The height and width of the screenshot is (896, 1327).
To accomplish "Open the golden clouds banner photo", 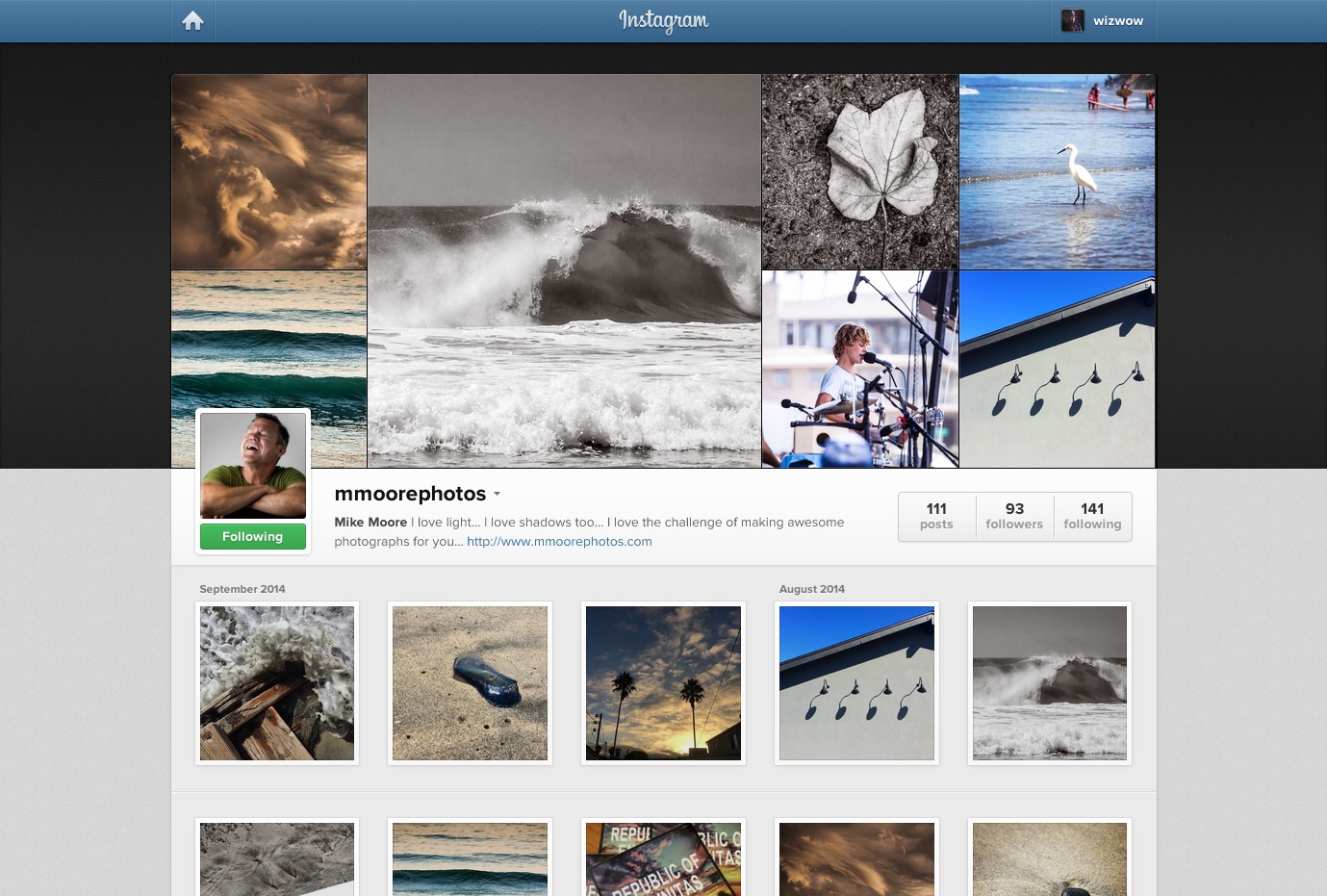I will [268, 171].
